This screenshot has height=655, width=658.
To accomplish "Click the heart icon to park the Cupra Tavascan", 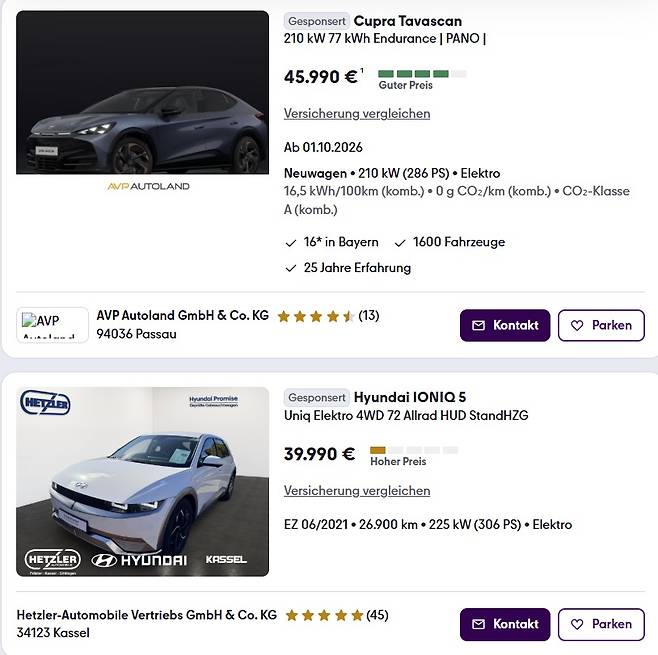I will 577,325.
